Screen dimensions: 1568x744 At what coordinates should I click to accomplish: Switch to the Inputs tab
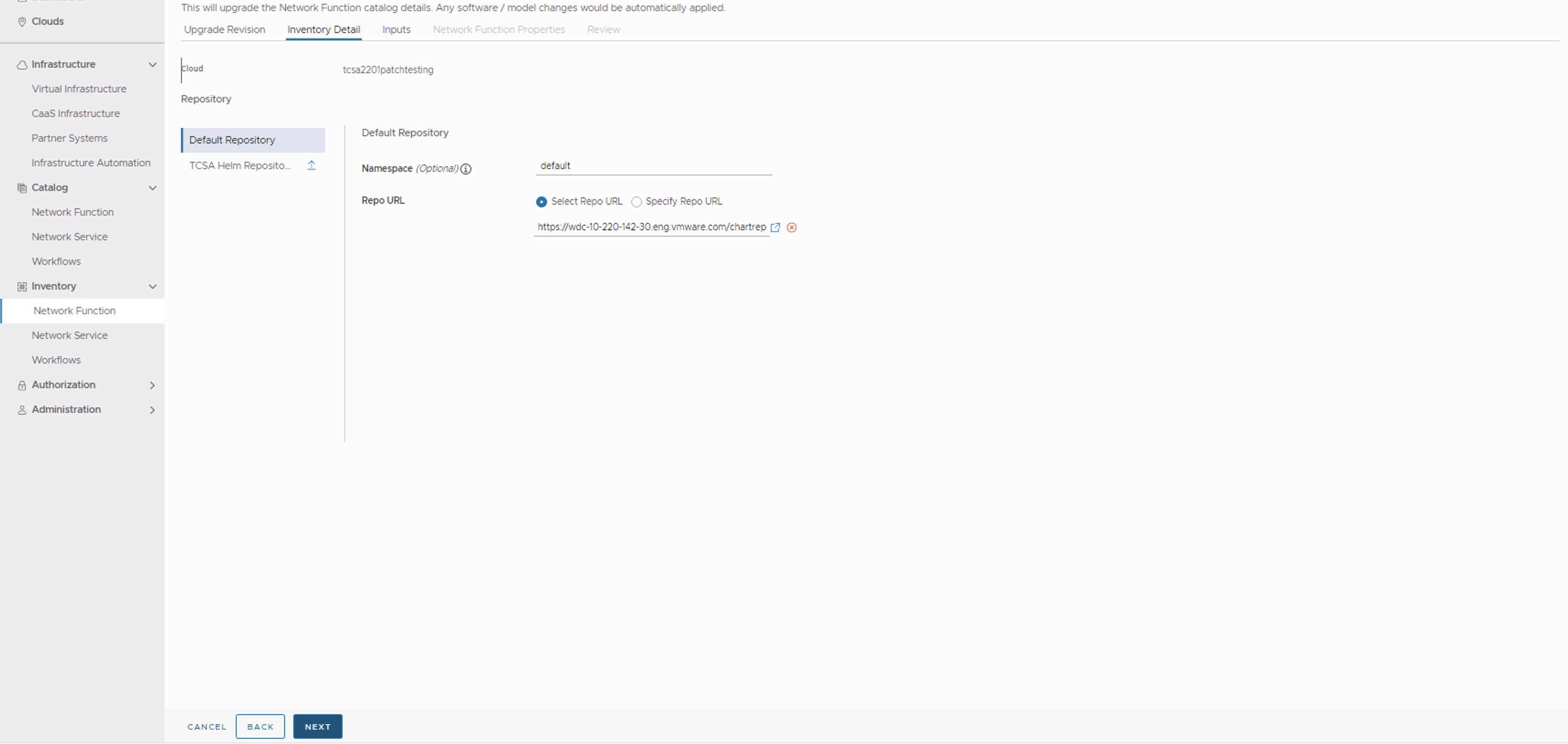click(x=396, y=29)
